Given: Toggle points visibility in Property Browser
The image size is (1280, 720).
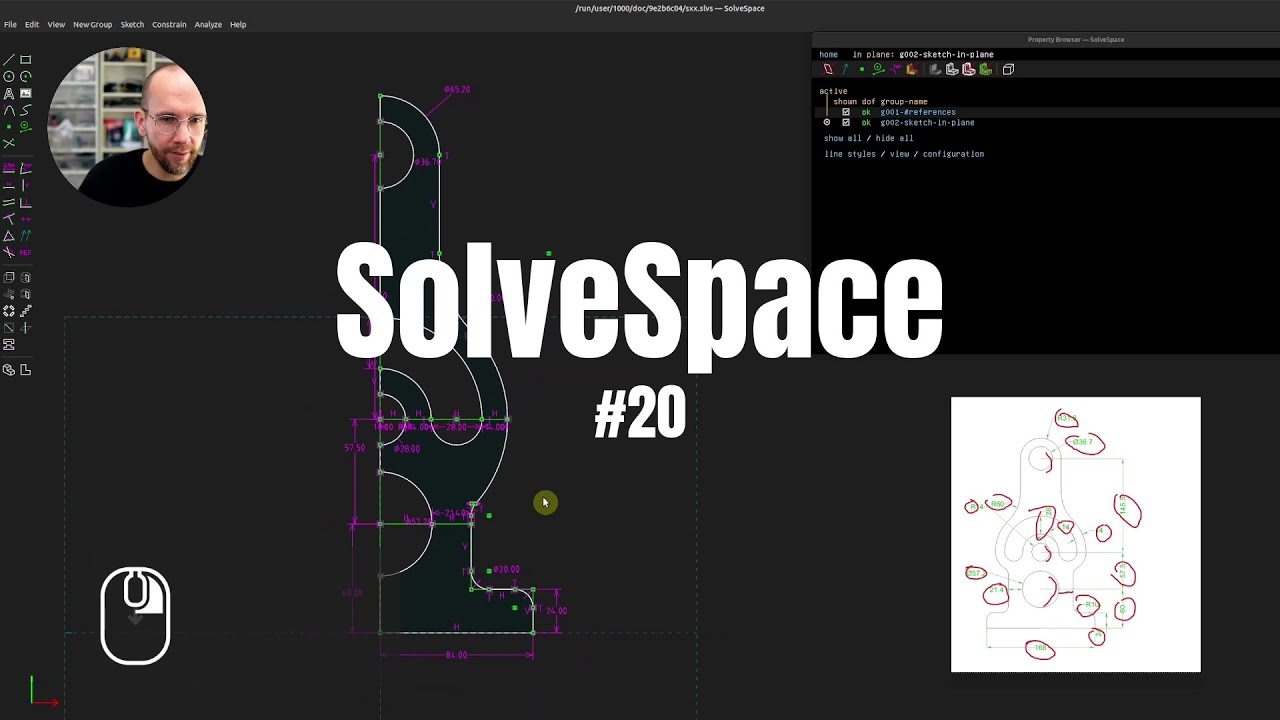Looking at the screenshot, I should coord(862,69).
